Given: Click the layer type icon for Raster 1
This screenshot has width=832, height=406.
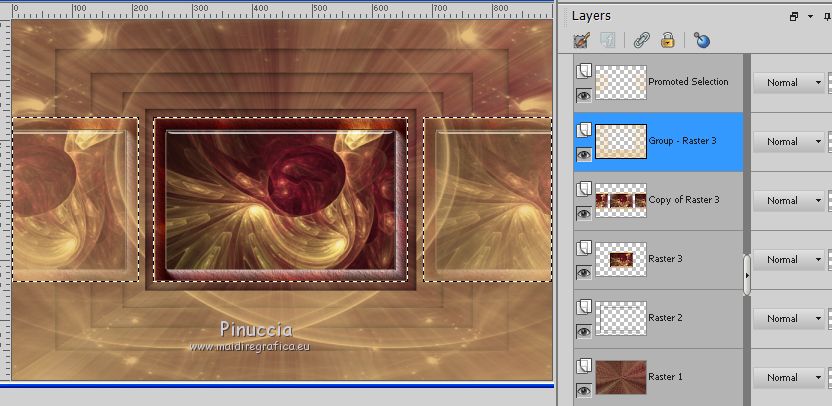Looking at the screenshot, I should coord(584,366).
